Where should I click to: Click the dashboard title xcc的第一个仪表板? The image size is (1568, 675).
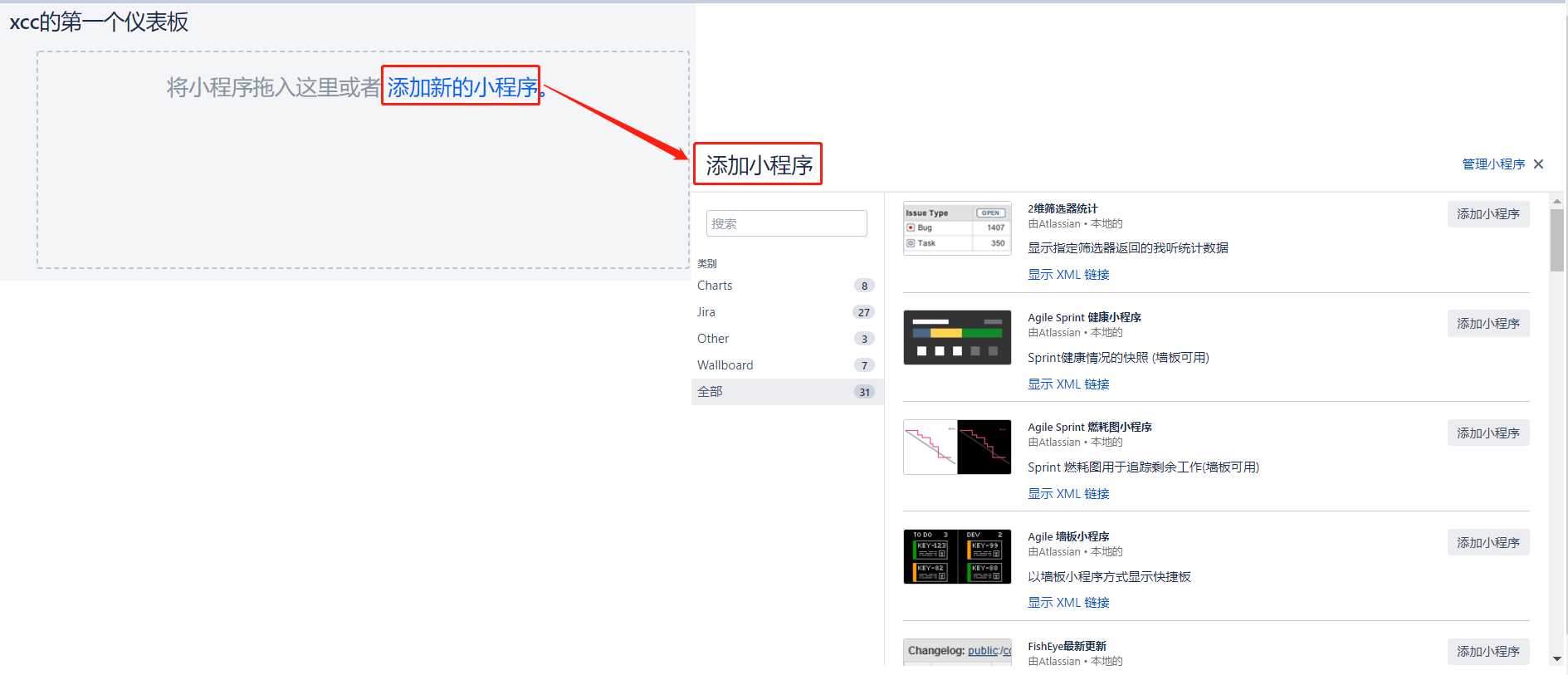tap(99, 22)
